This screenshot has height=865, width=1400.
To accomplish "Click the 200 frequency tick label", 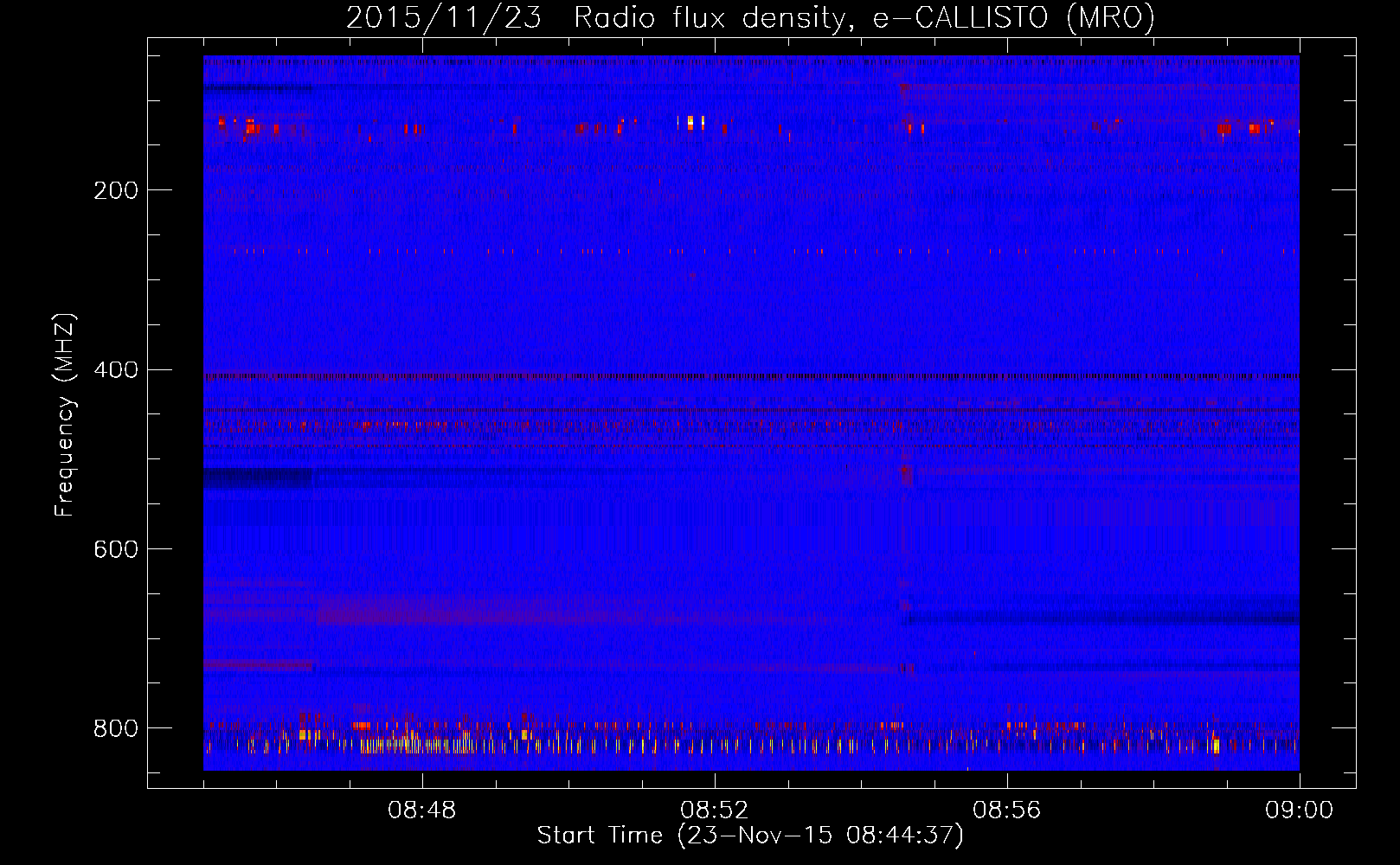I will (x=115, y=190).
